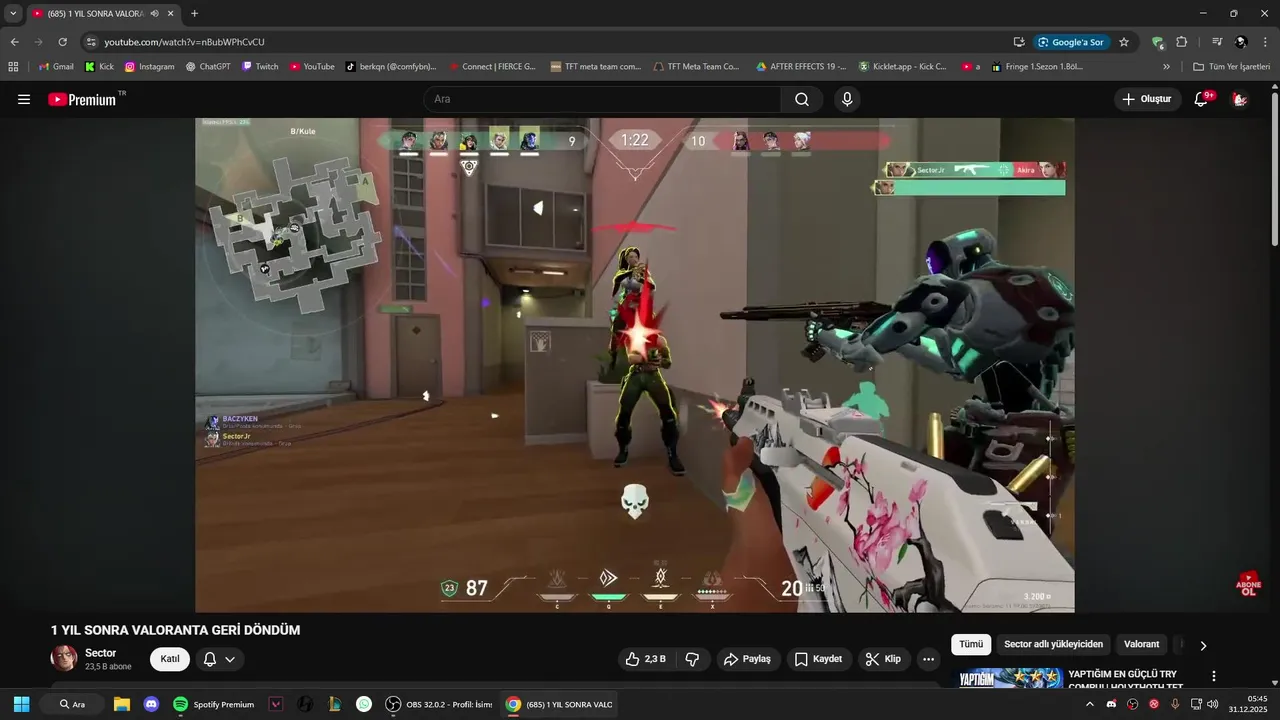
Task: Start voice search with microphone icon
Action: tap(847, 99)
